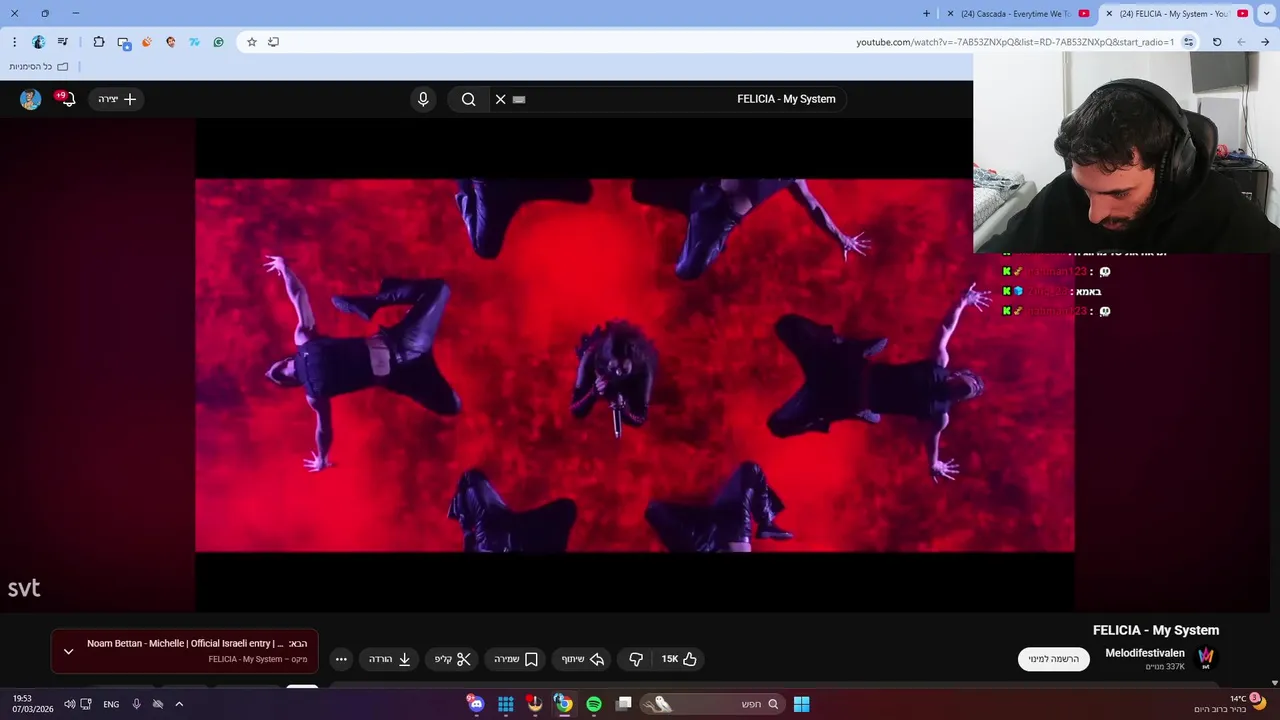Click the YouTube Create button

click(117, 99)
